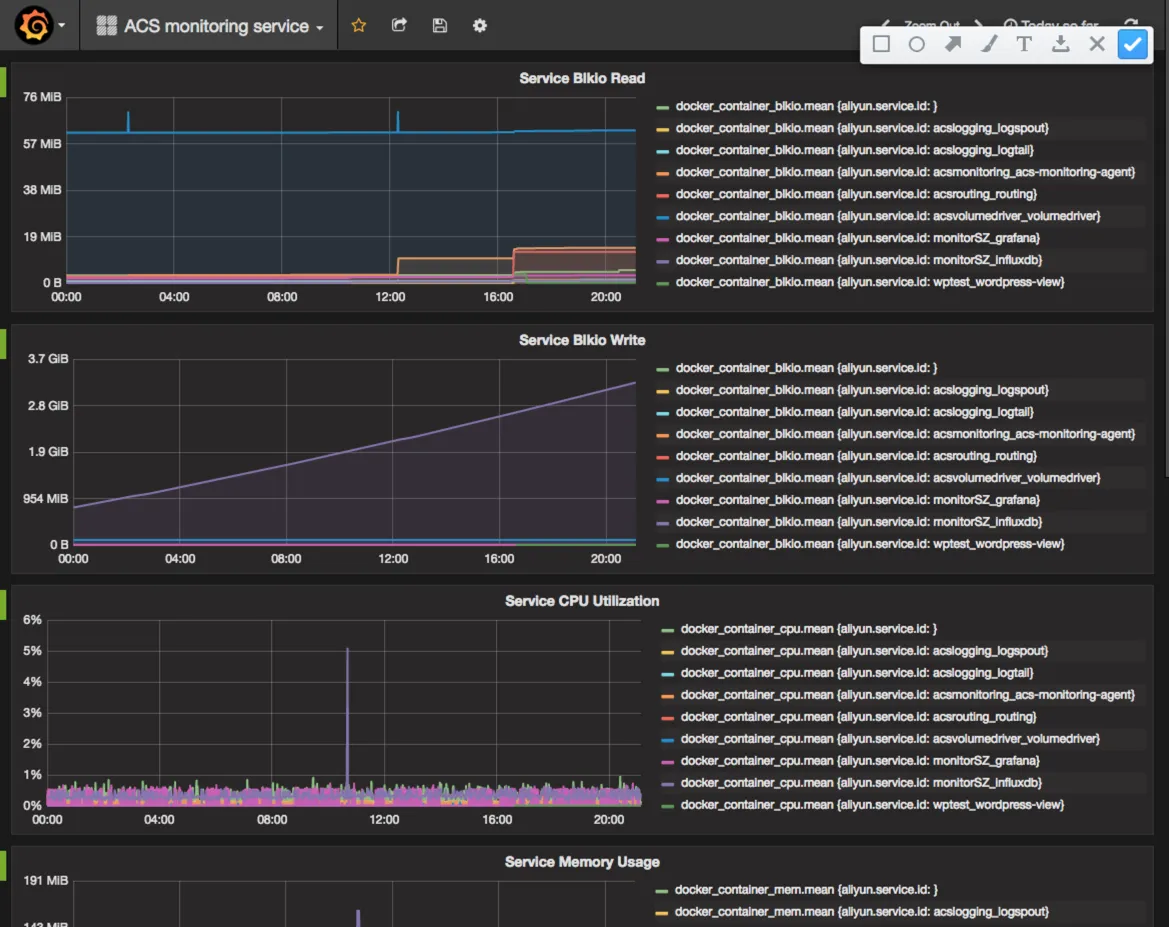The image size is (1169, 927).
Task: Click the 191 MiB axis label in Memory Usage
Action: point(45,881)
